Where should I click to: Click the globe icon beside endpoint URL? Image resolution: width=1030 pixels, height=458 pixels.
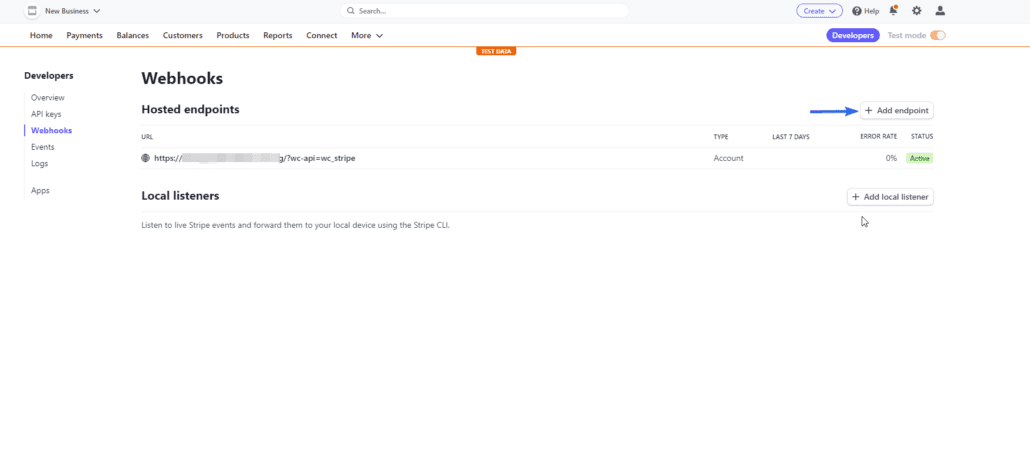point(146,158)
